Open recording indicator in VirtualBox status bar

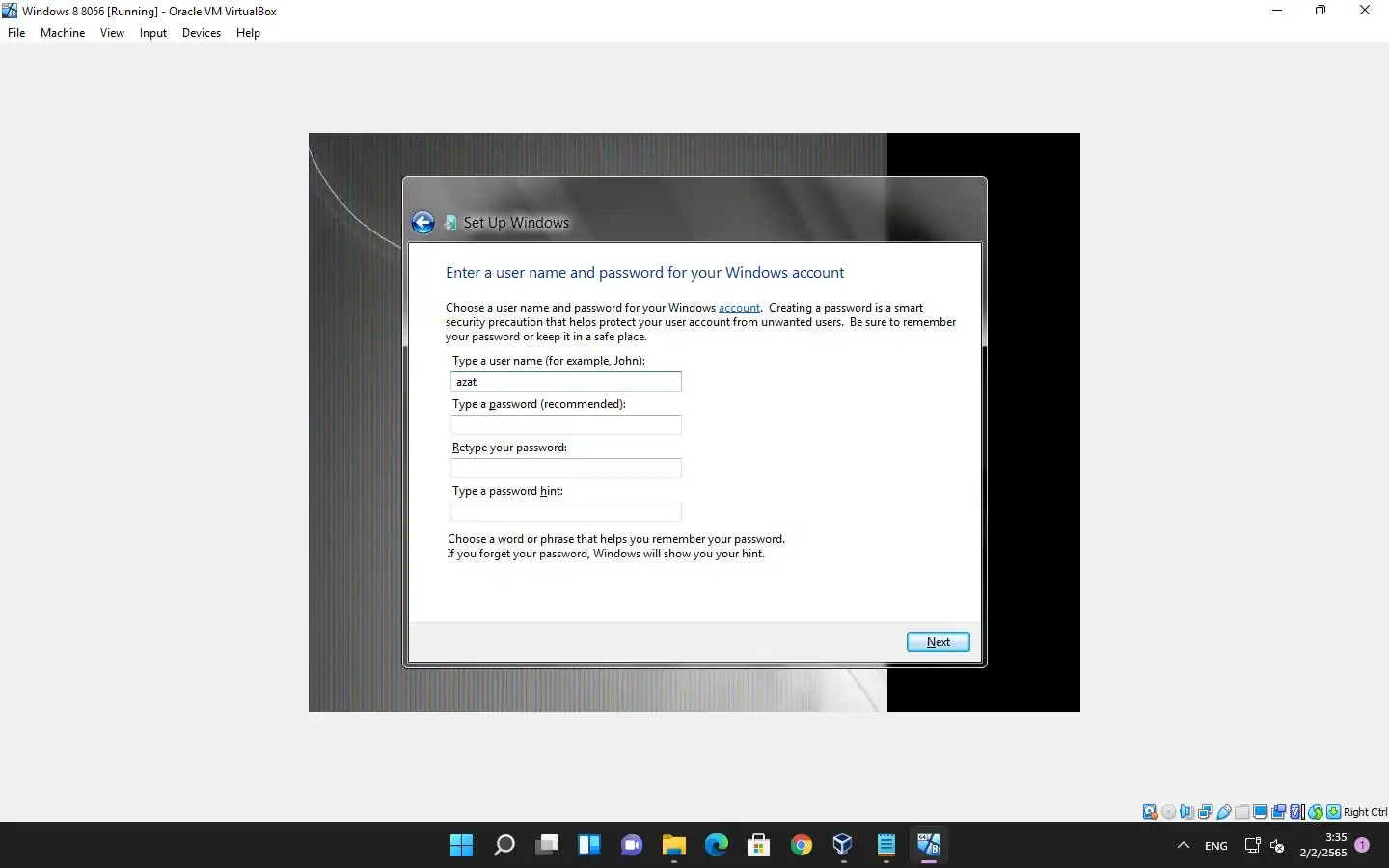[x=1279, y=812]
